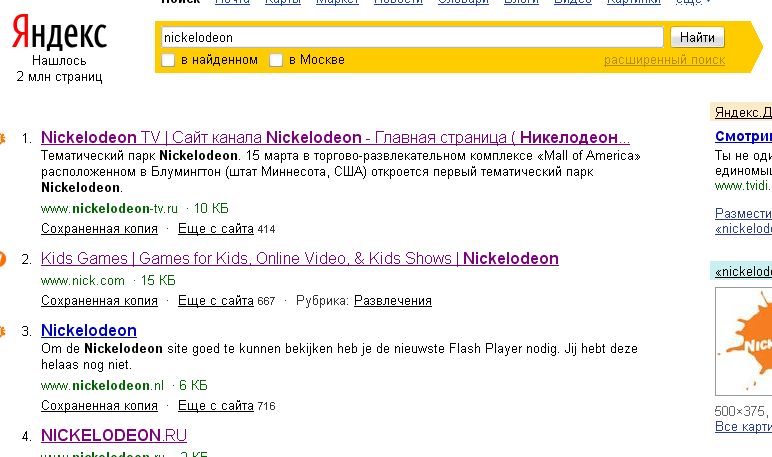Screen dimensions: 772x457
Task: Open the third result titled Nickelodeon
Action: point(89,330)
